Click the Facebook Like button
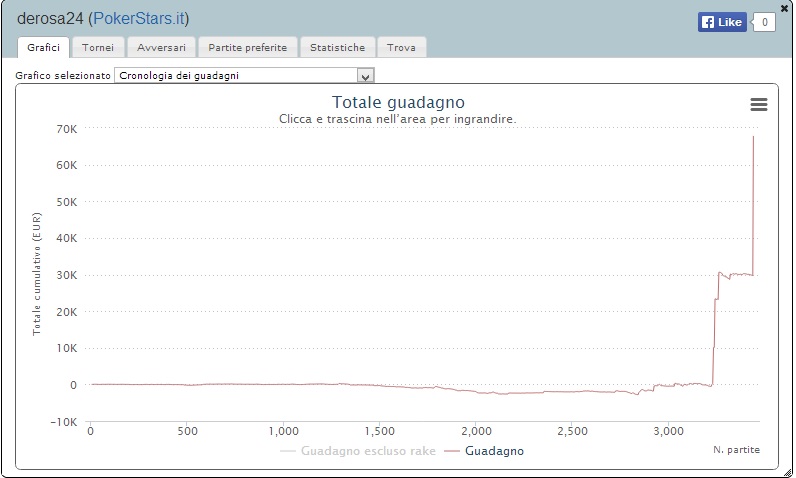This screenshot has width=796, height=478. (722, 22)
